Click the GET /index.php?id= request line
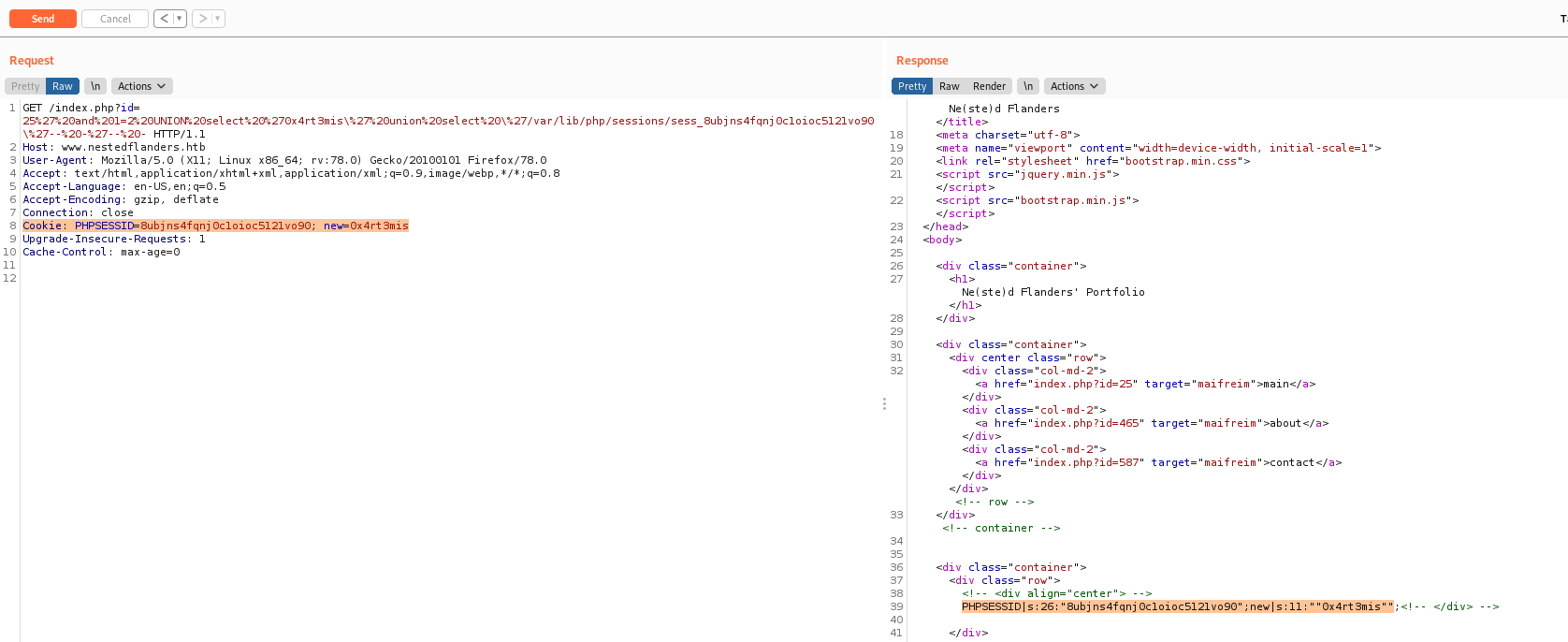The image size is (1568, 642). [x=81, y=108]
